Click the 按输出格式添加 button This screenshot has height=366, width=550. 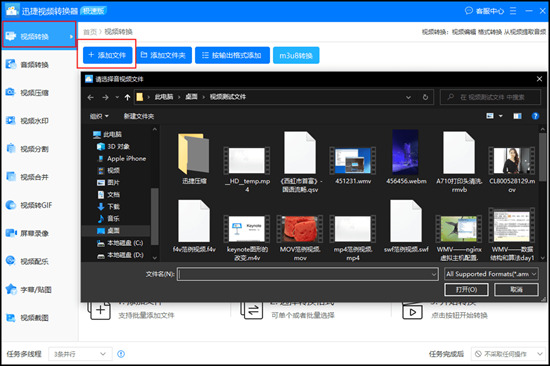click(232, 55)
